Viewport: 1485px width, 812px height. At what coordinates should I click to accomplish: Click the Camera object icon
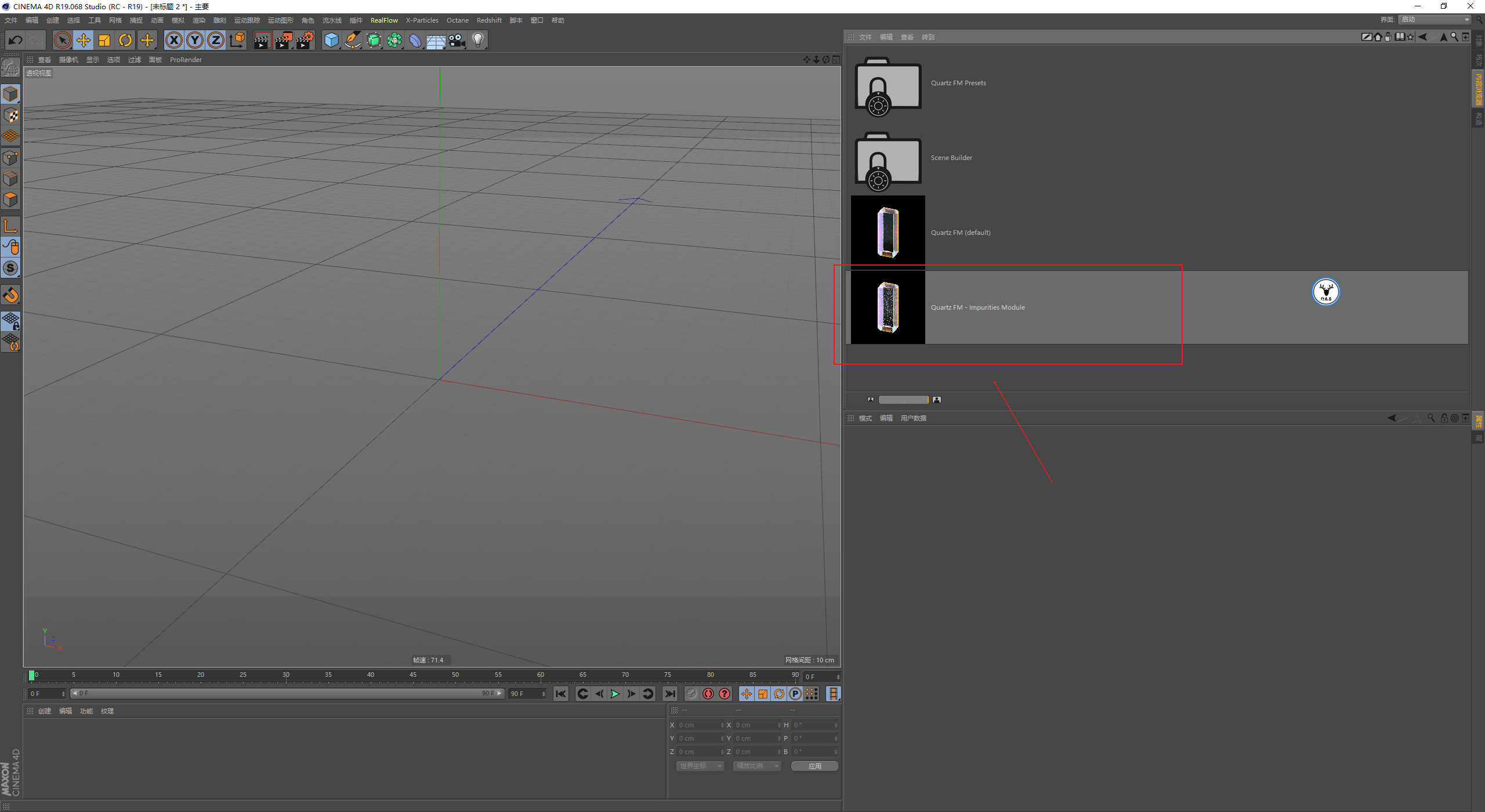(457, 41)
